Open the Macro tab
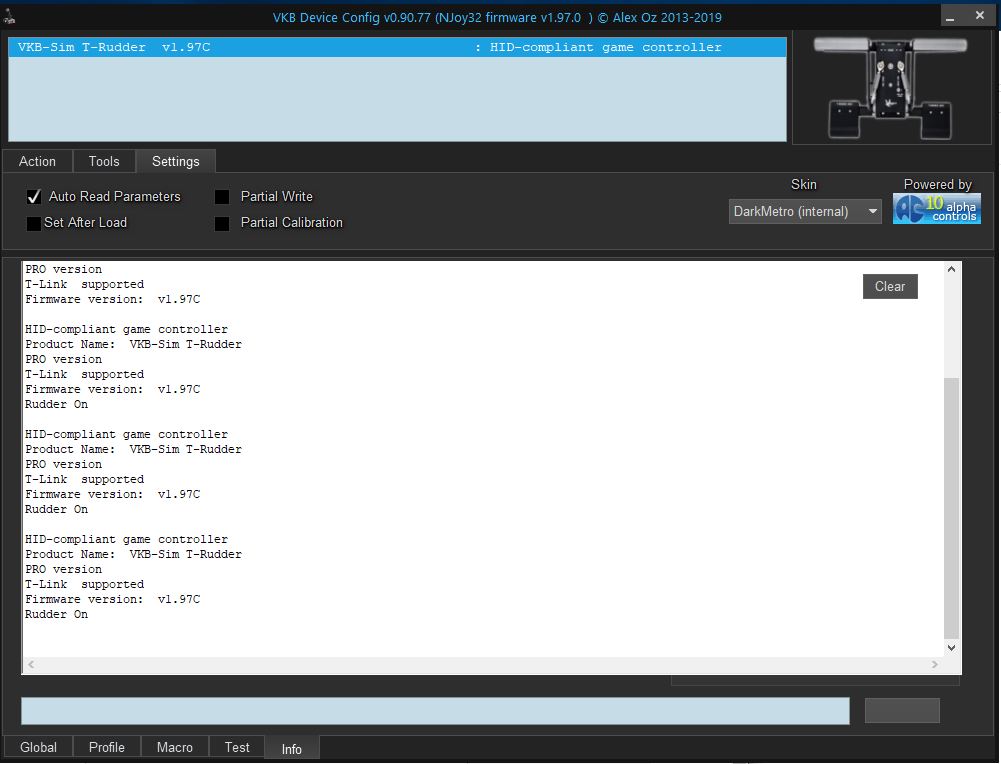The width and height of the screenshot is (1001, 764). [x=175, y=747]
